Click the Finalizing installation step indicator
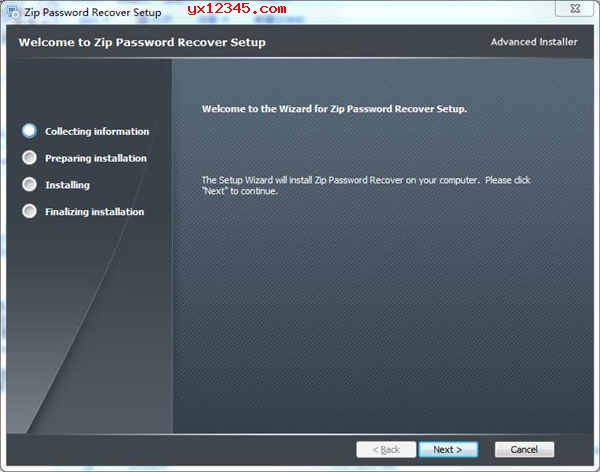Viewport: 600px width, 472px height. pyautogui.click(x=29, y=211)
